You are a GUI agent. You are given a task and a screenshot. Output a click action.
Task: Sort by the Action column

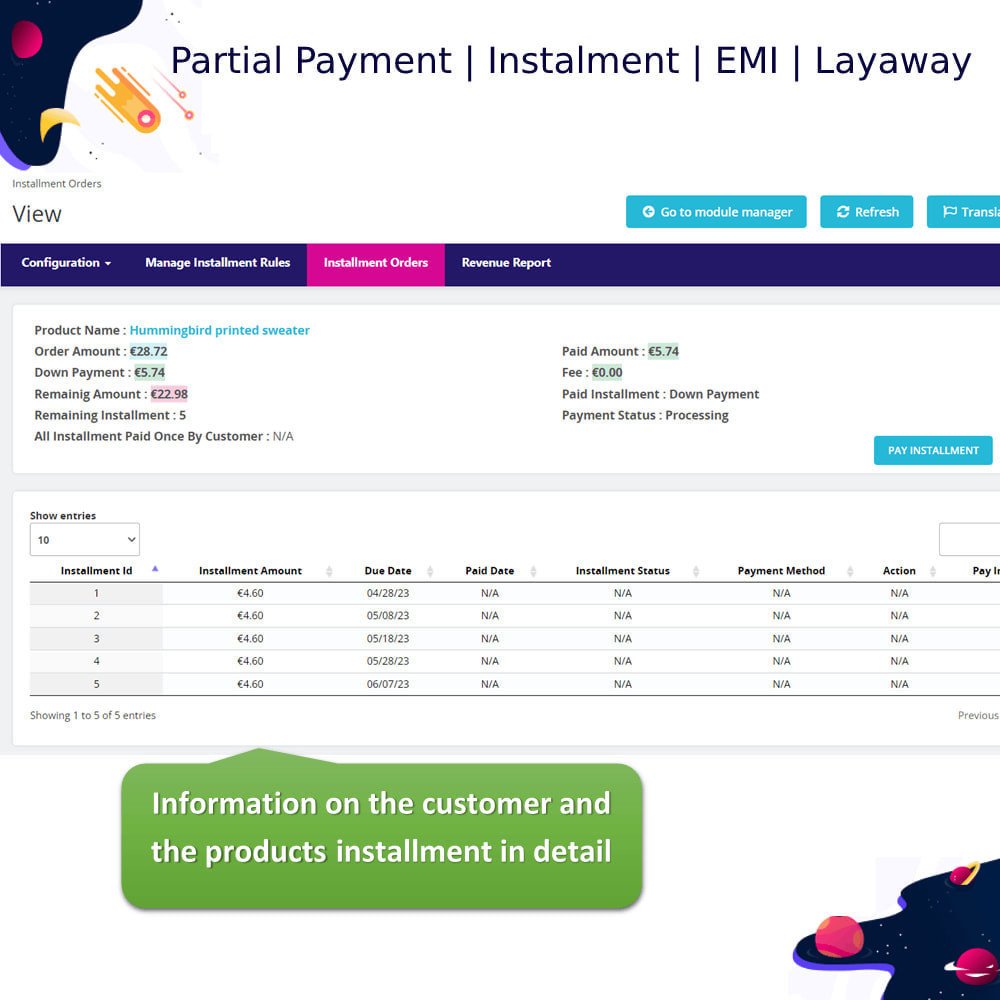pos(899,571)
